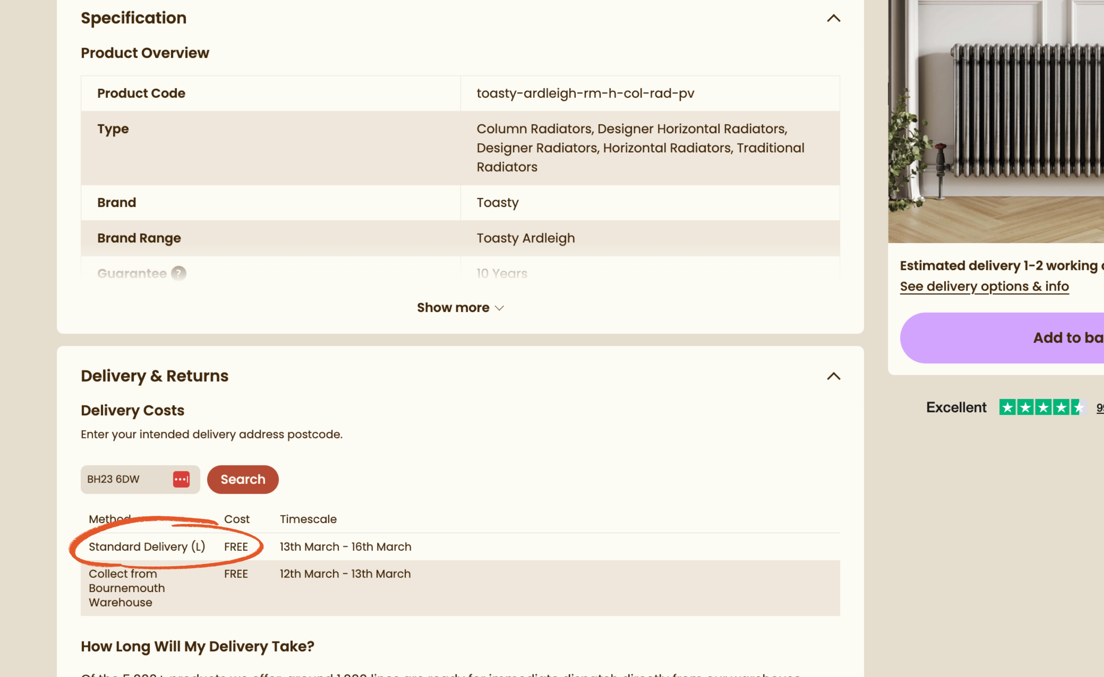Viewport: 1104px width, 677px height.
Task: Open See delivery options & info link
Action: coord(984,287)
